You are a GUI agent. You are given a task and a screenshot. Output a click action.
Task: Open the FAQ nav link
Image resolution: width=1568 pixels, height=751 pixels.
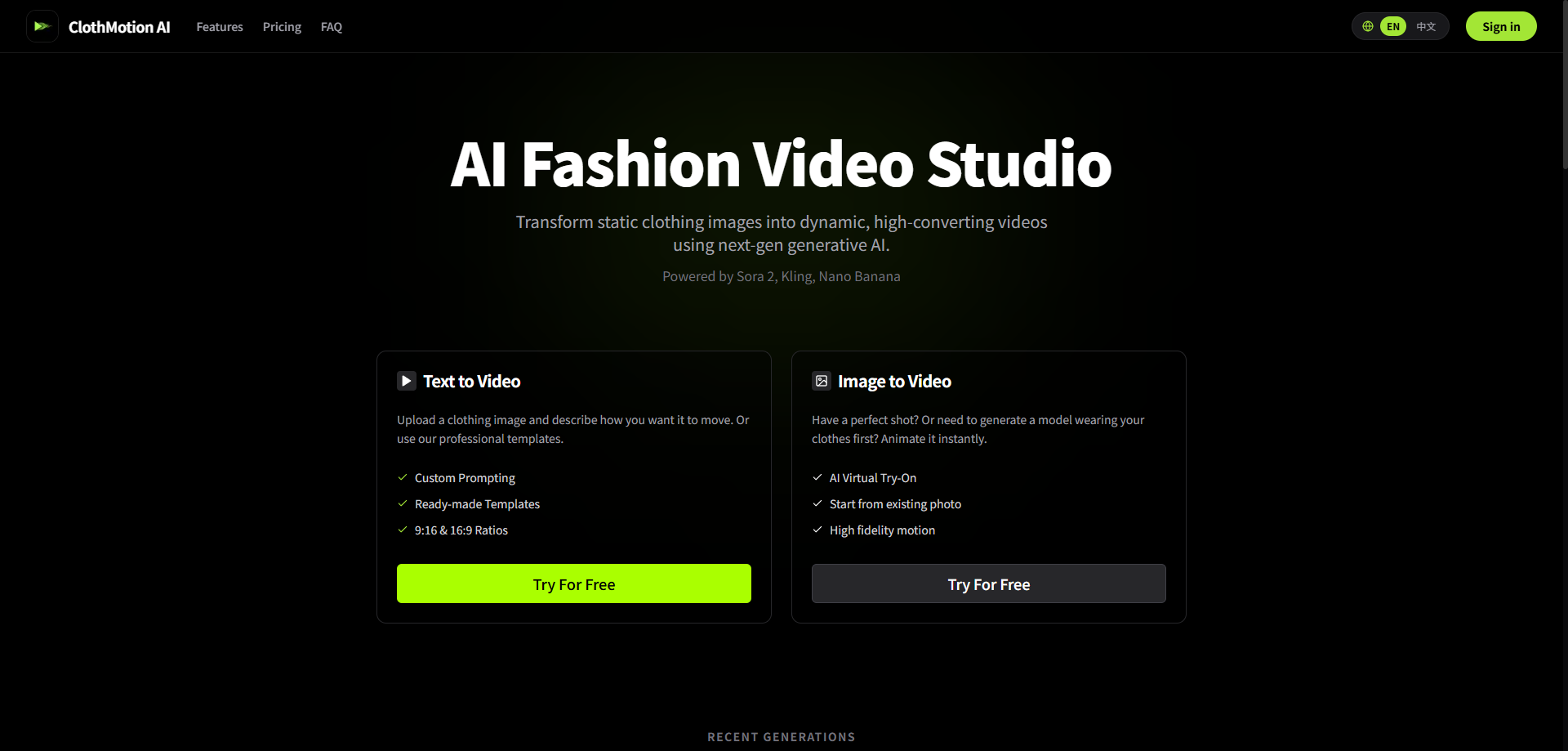pyautogui.click(x=332, y=27)
